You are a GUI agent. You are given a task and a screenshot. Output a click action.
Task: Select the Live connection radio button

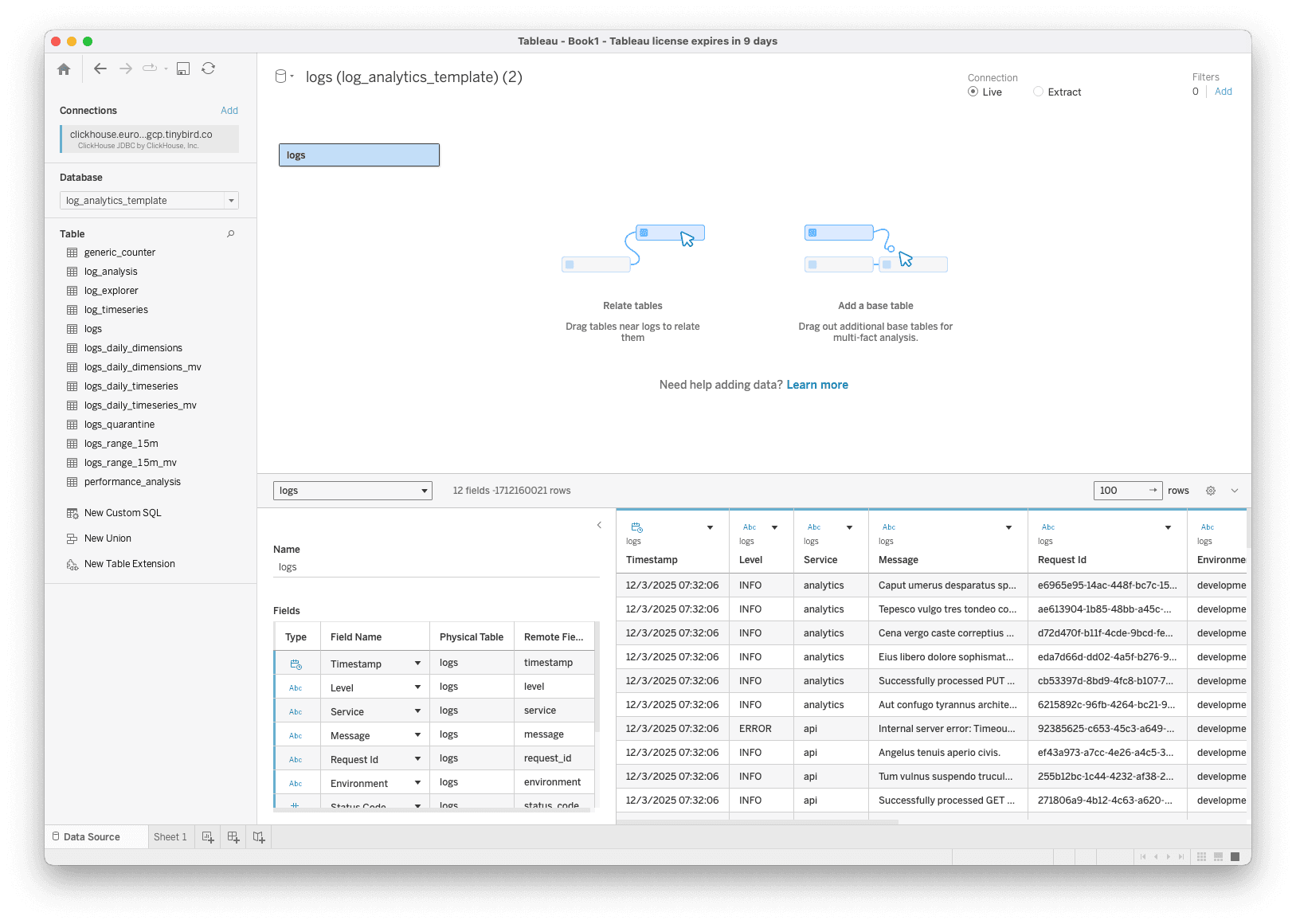[x=973, y=92]
